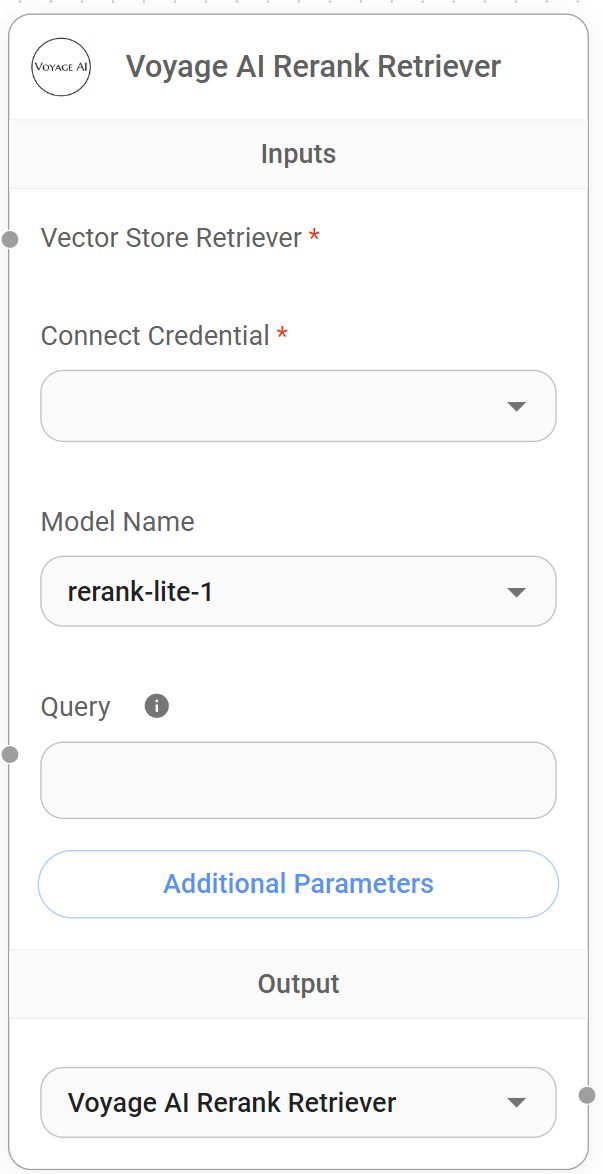Click the Query input anchor dot
The height and width of the screenshot is (1174, 603).
coord(10,754)
